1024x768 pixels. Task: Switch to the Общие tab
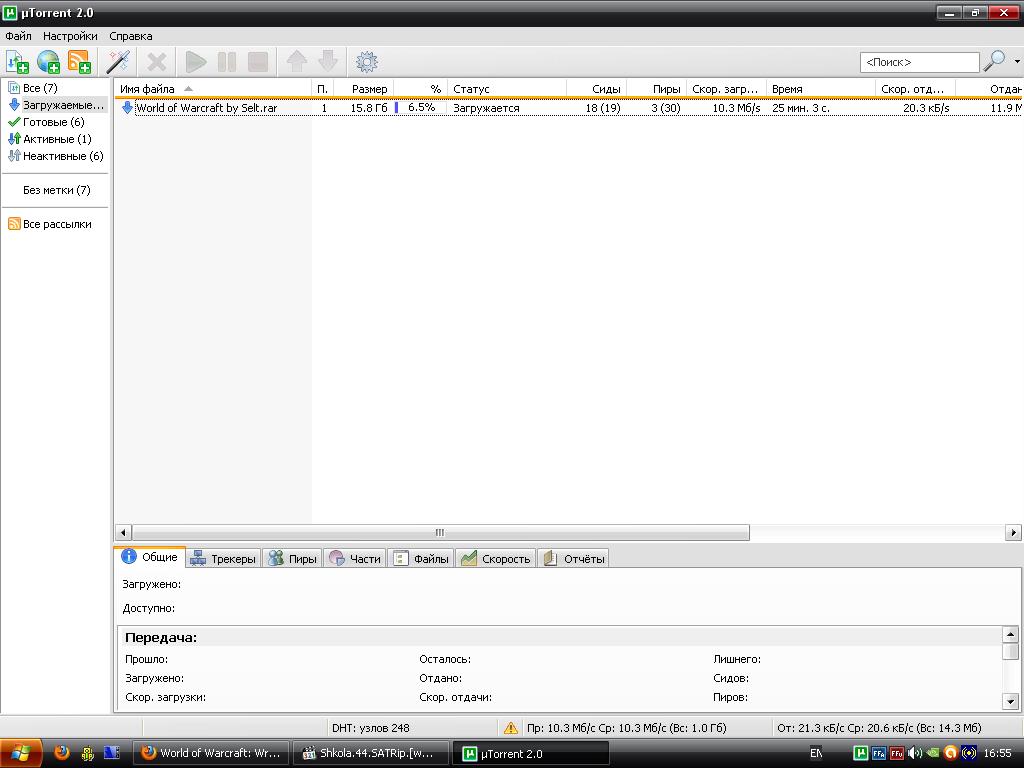[150, 557]
